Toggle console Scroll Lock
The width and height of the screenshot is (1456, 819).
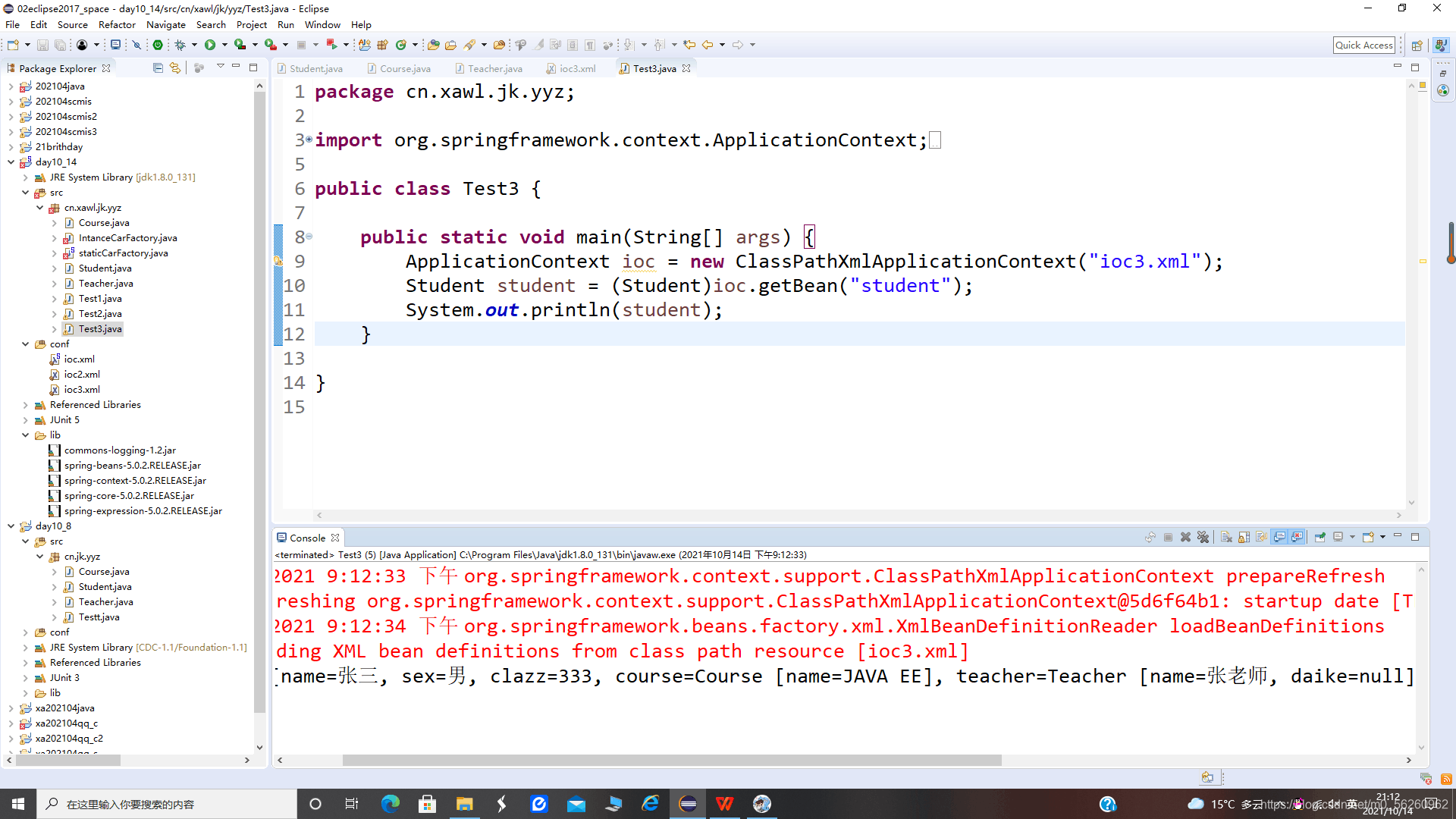click(x=1244, y=537)
